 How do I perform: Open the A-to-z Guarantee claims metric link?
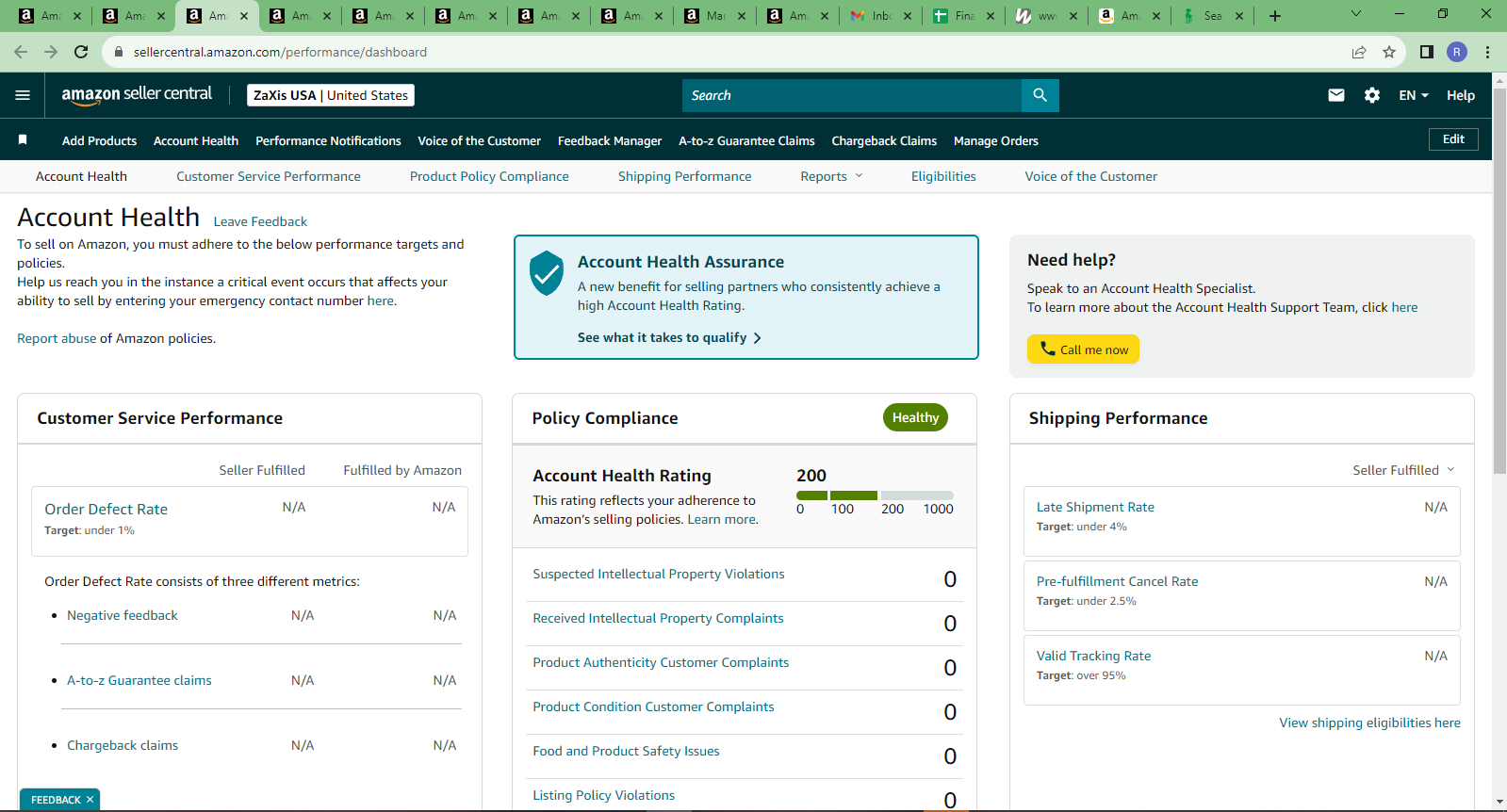139,680
